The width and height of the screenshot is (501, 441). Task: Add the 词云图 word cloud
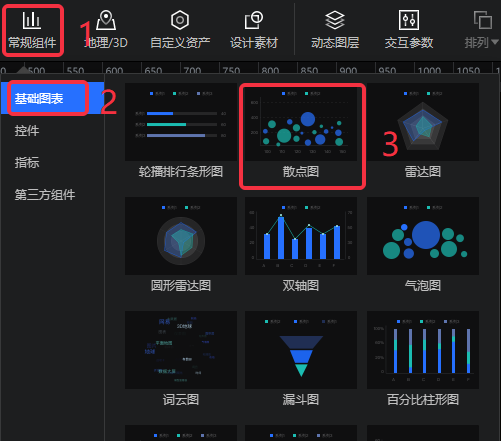[x=181, y=350]
